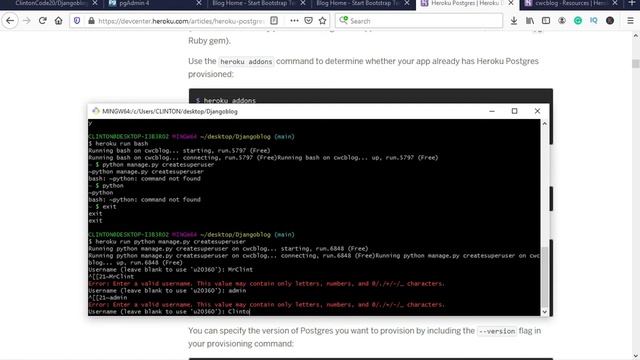Viewport: 640px width, 360px height.
Task: Click the '--version' inline code text
Action: pos(497,331)
